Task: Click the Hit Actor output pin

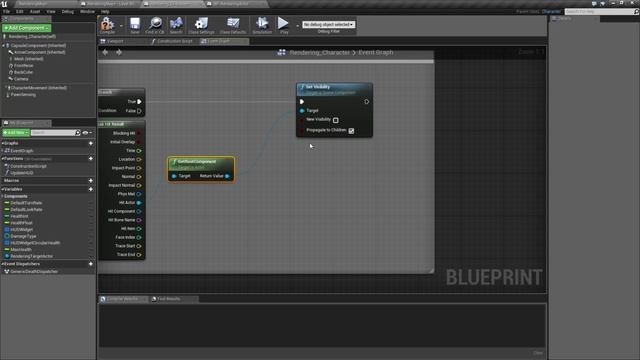Action: (x=139, y=202)
